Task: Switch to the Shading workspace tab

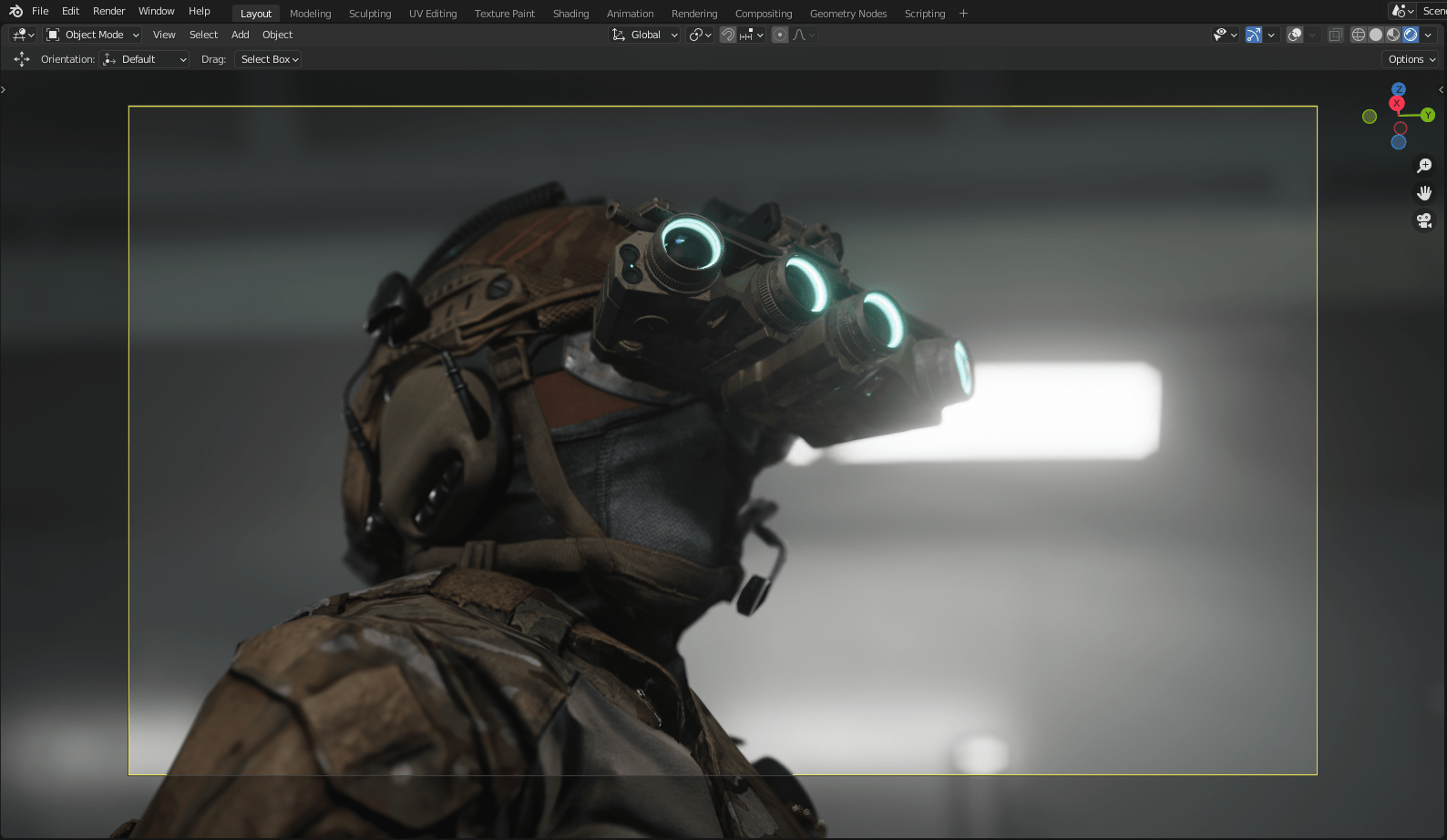Action: click(x=570, y=14)
